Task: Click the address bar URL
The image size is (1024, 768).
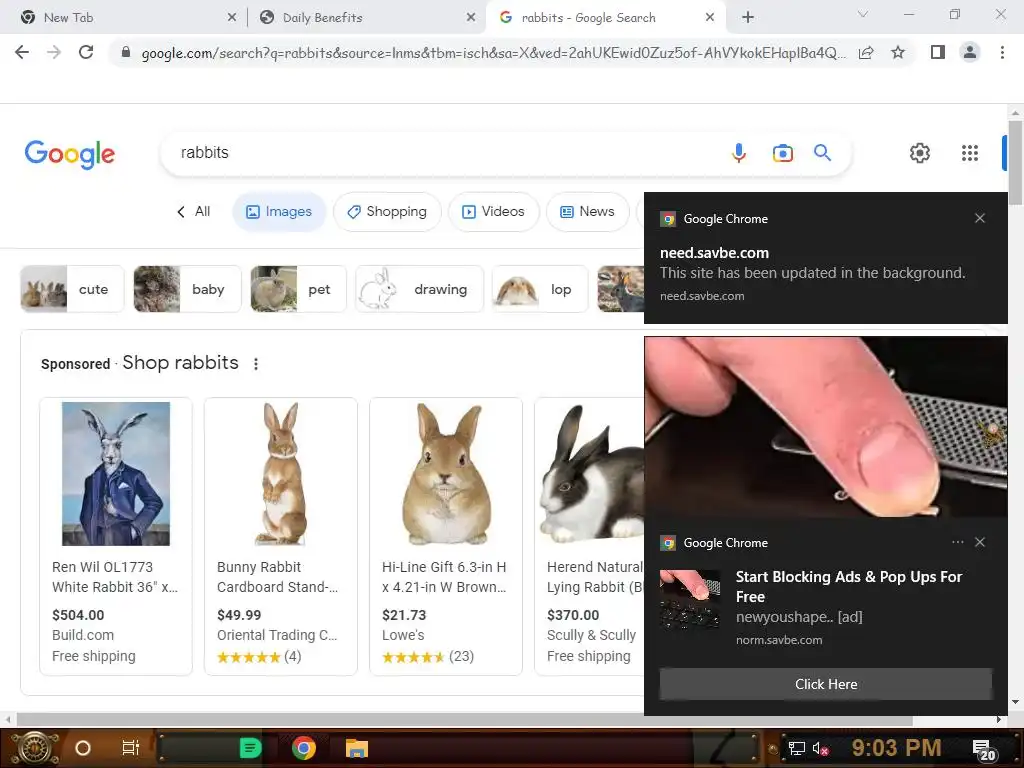Action: pyautogui.click(x=493, y=53)
